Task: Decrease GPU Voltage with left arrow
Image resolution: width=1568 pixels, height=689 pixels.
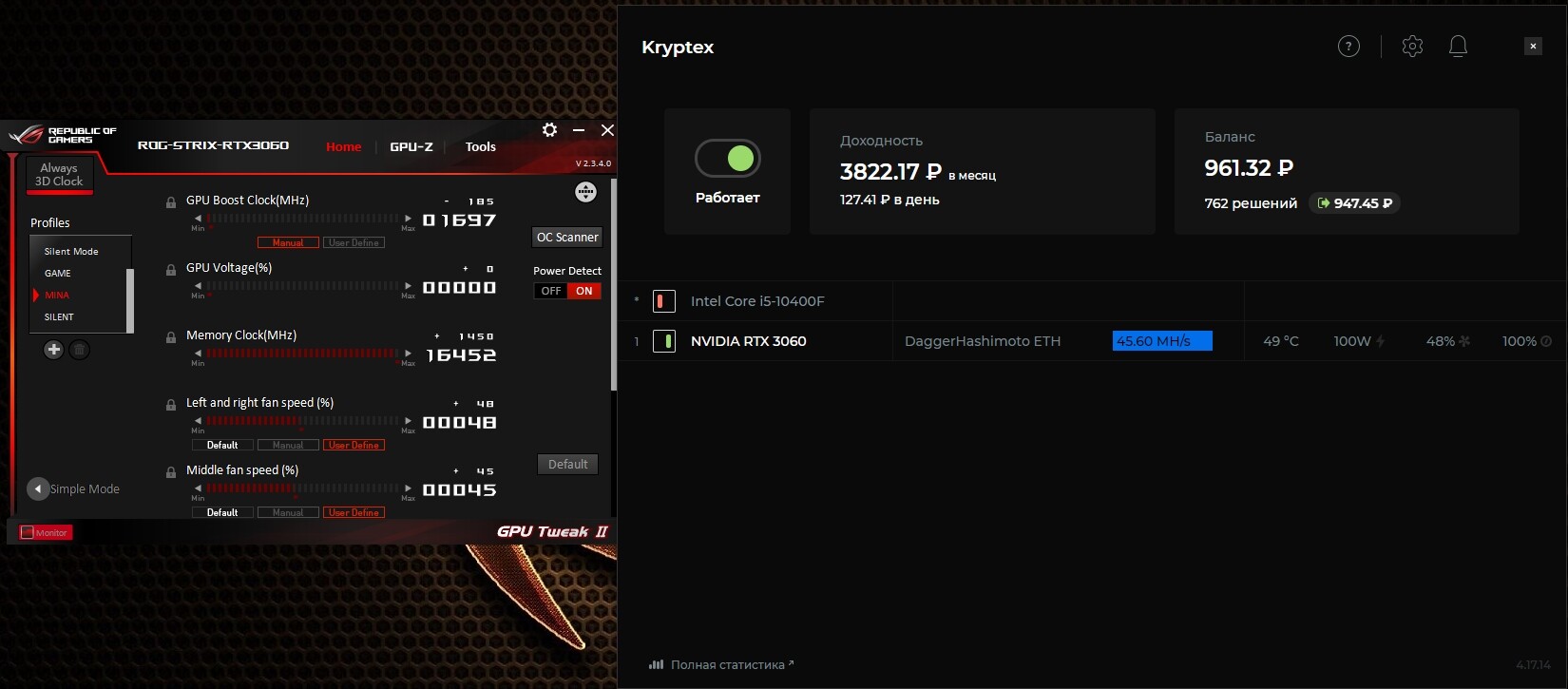Action: pyautogui.click(x=198, y=286)
